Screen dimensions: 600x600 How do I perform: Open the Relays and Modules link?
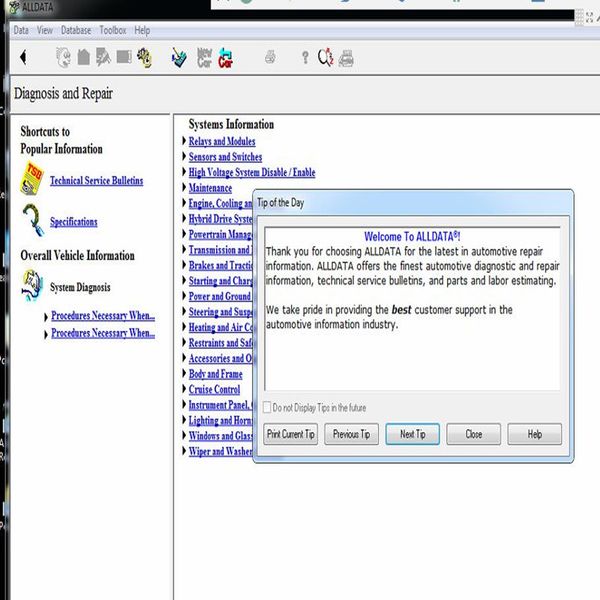click(x=222, y=141)
